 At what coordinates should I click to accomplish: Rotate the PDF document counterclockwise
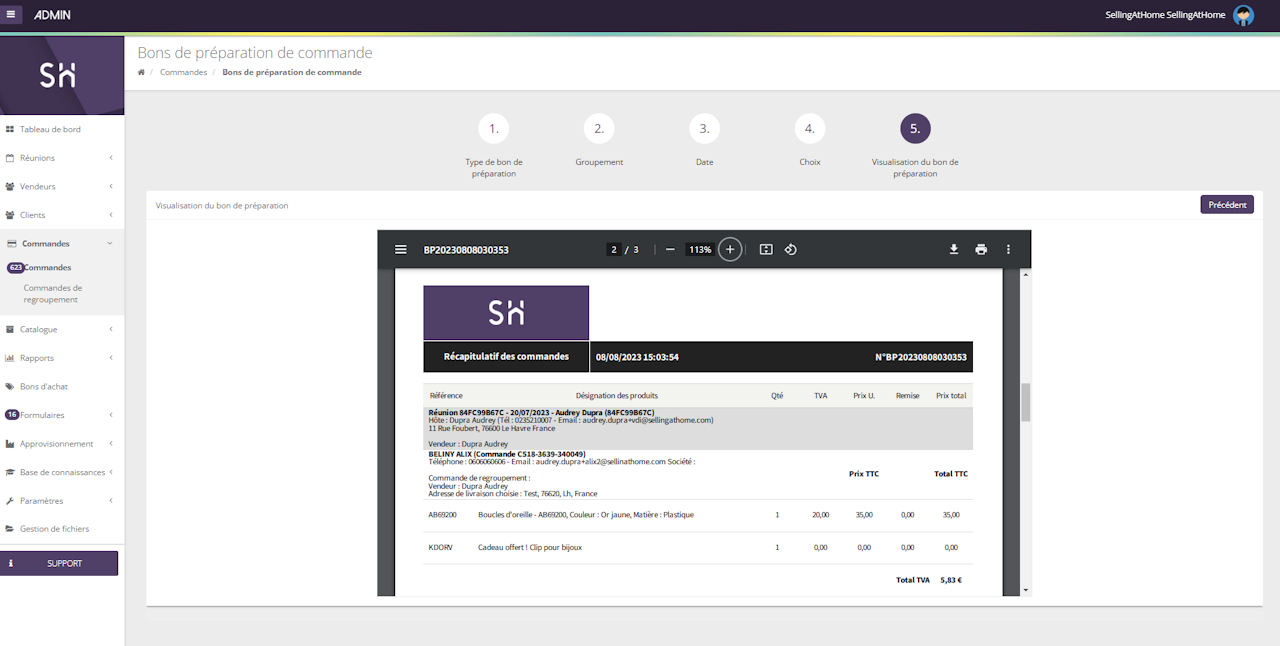[x=790, y=250]
